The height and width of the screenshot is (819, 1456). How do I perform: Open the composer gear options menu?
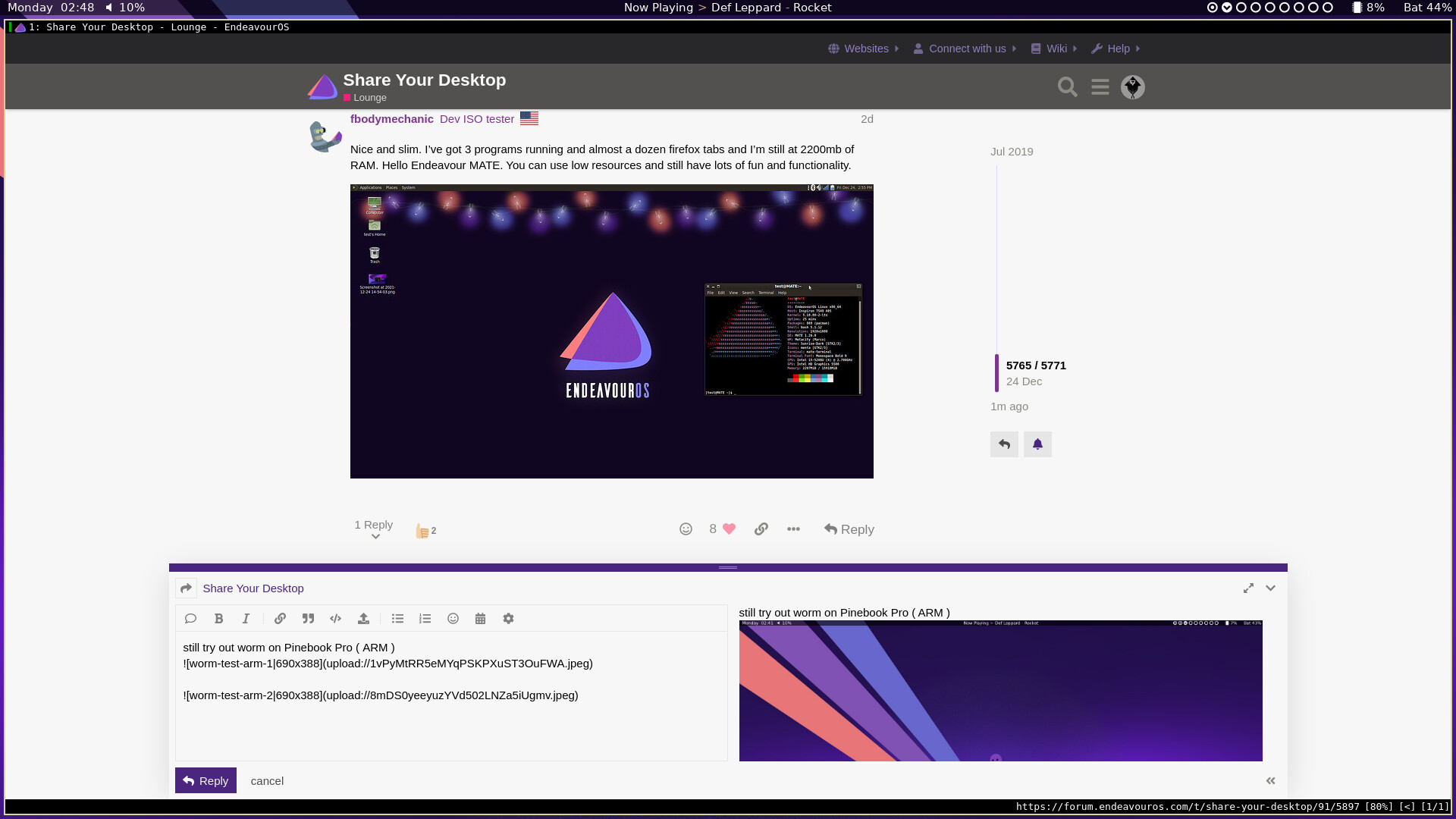(508, 619)
